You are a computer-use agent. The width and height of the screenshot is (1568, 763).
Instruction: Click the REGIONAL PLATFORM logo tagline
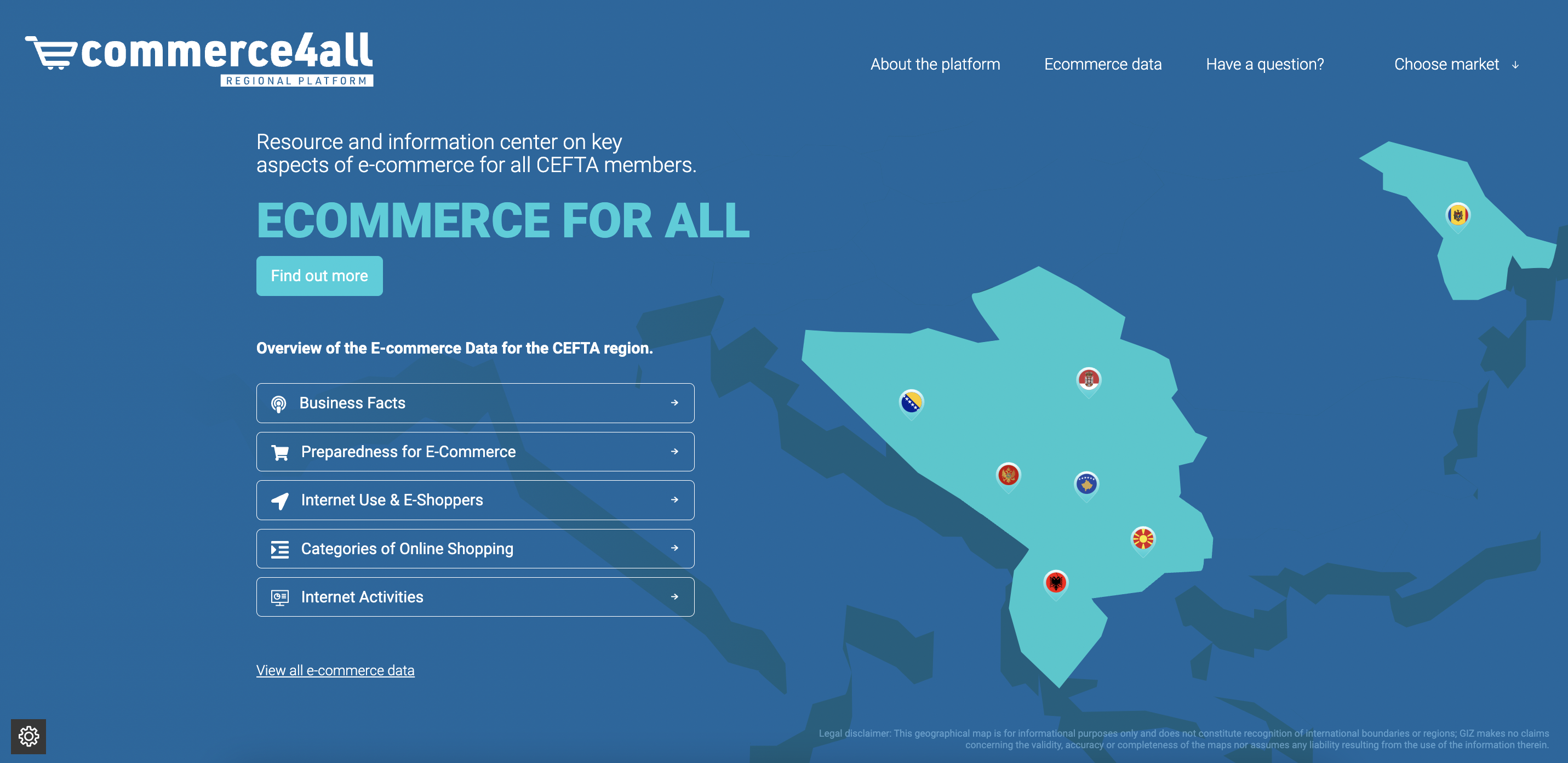296,81
